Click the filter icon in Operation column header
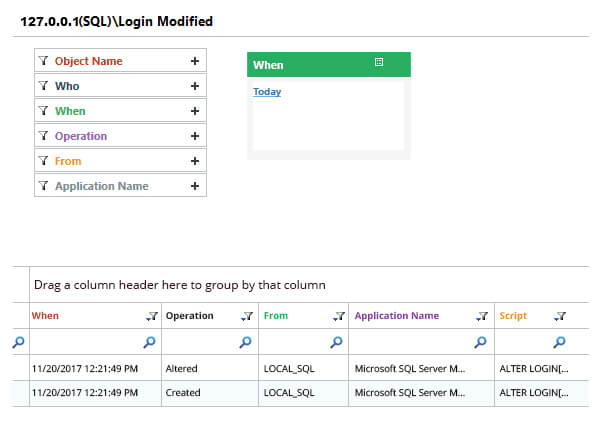This screenshot has width=612, height=430. point(246,316)
